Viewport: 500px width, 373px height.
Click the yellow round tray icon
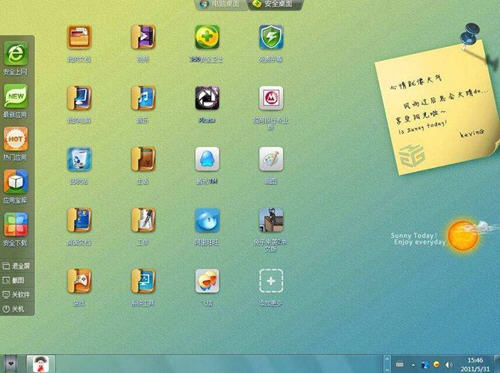coord(436,364)
